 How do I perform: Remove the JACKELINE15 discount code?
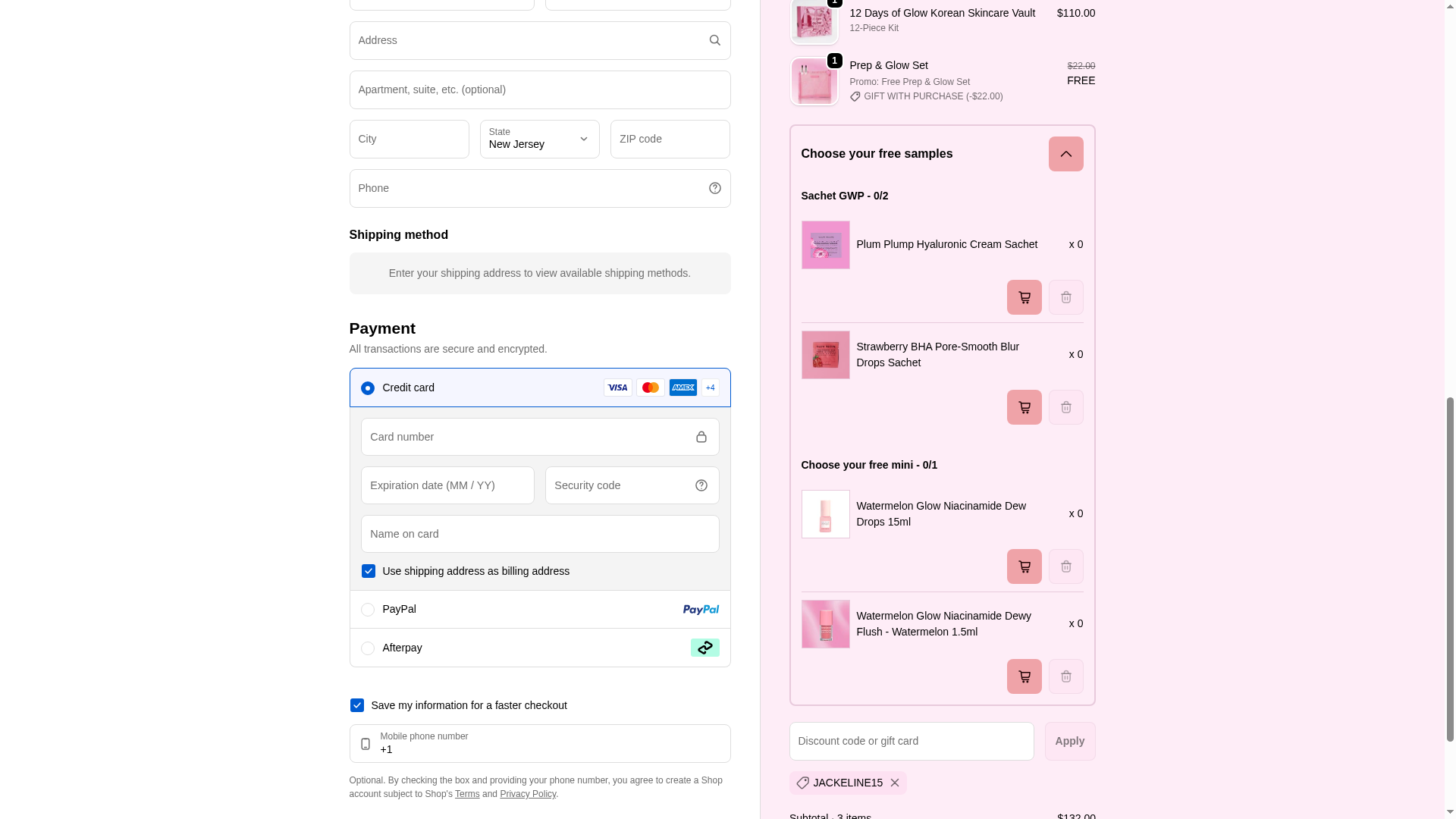[x=895, y=783]
